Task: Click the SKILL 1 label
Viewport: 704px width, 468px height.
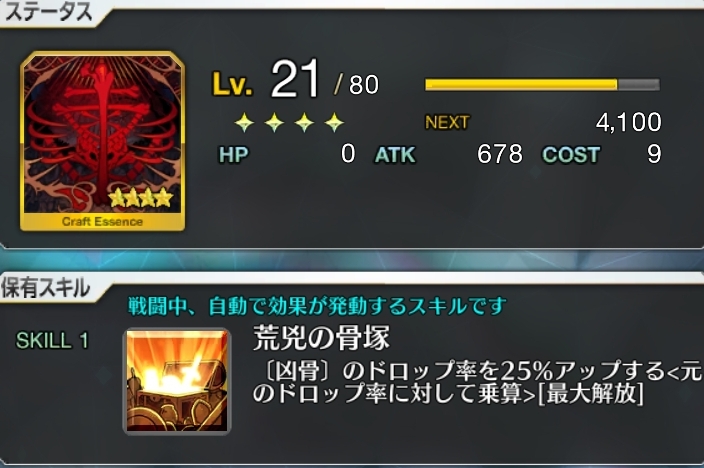Action: (52, 340)
